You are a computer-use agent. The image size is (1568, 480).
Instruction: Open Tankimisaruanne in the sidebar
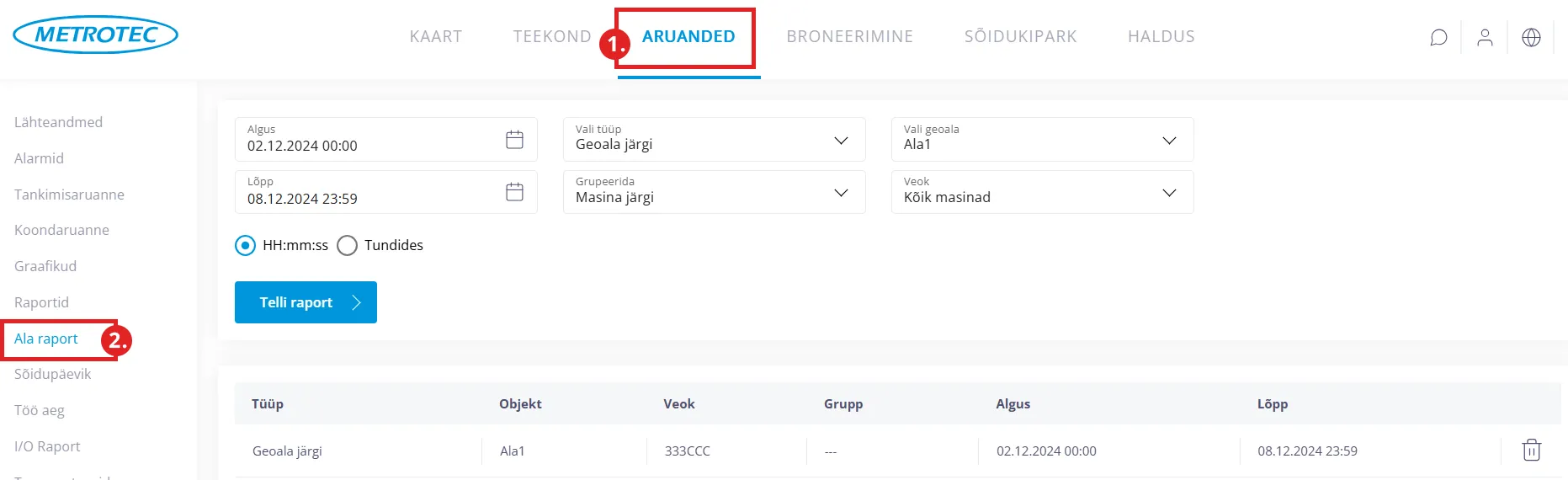[x=69, y=195]
